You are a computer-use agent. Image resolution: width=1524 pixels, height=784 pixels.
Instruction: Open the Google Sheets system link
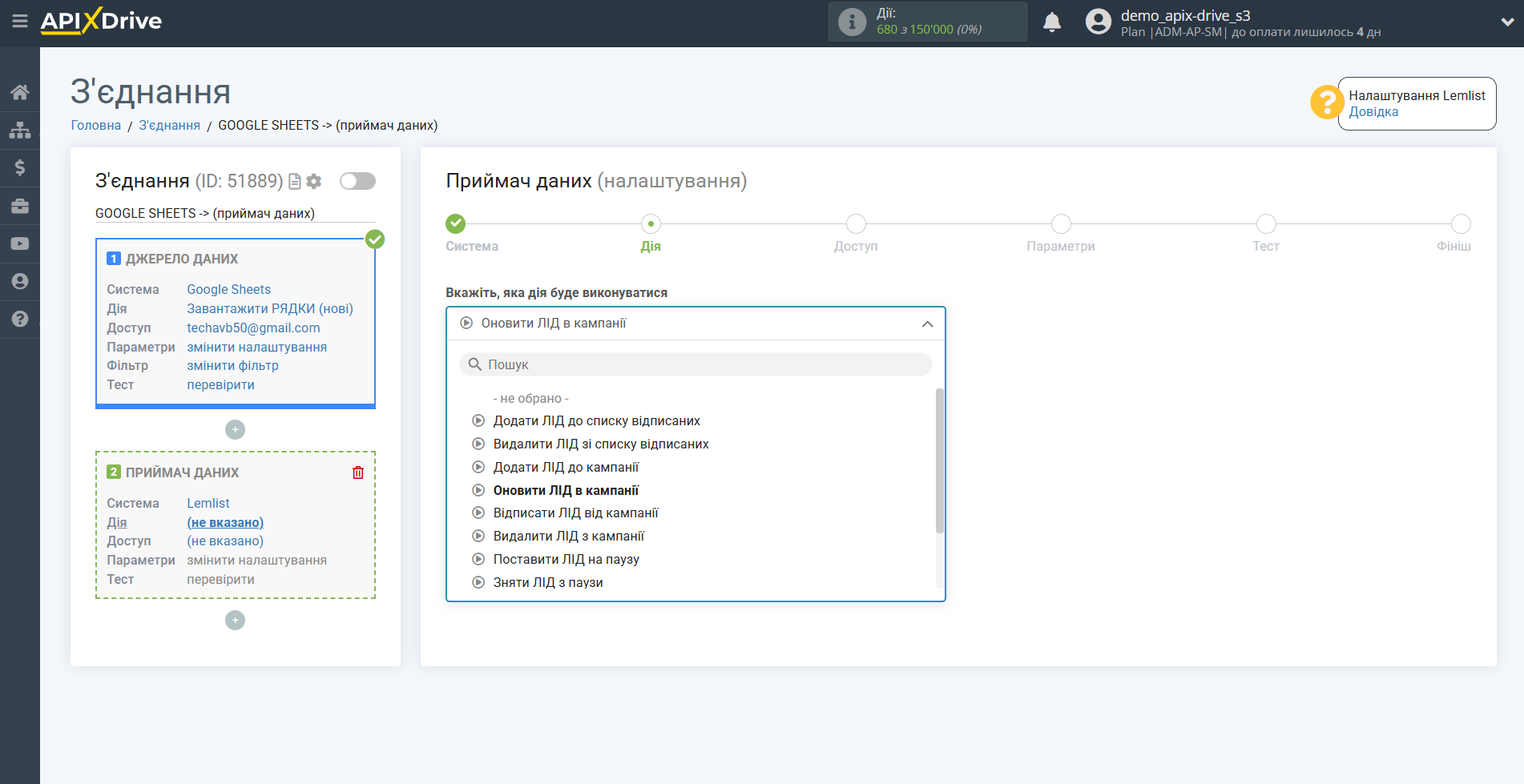(228, 289)
